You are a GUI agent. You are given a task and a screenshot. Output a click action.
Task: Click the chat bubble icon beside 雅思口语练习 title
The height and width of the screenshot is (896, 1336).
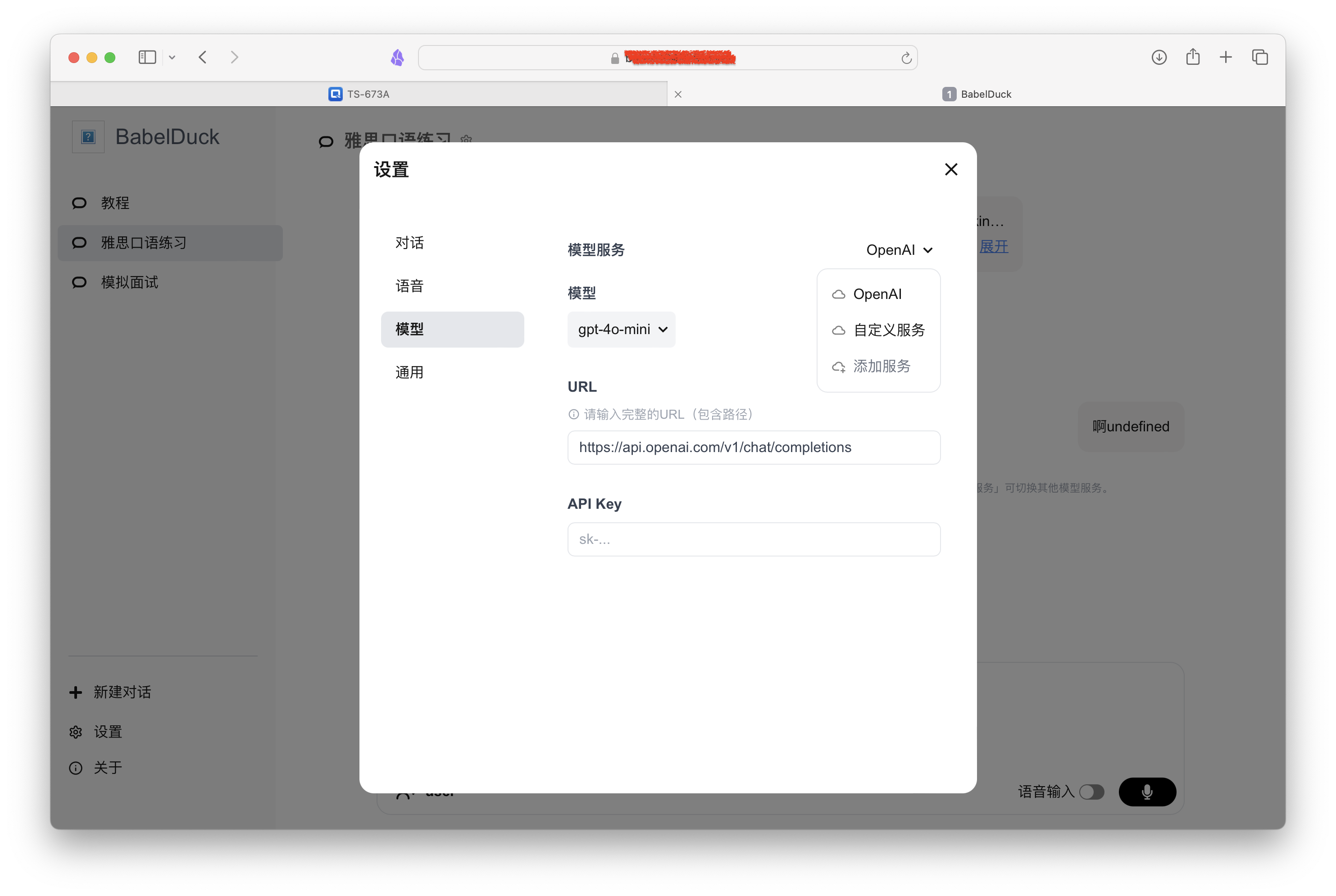tap(326, 142)
